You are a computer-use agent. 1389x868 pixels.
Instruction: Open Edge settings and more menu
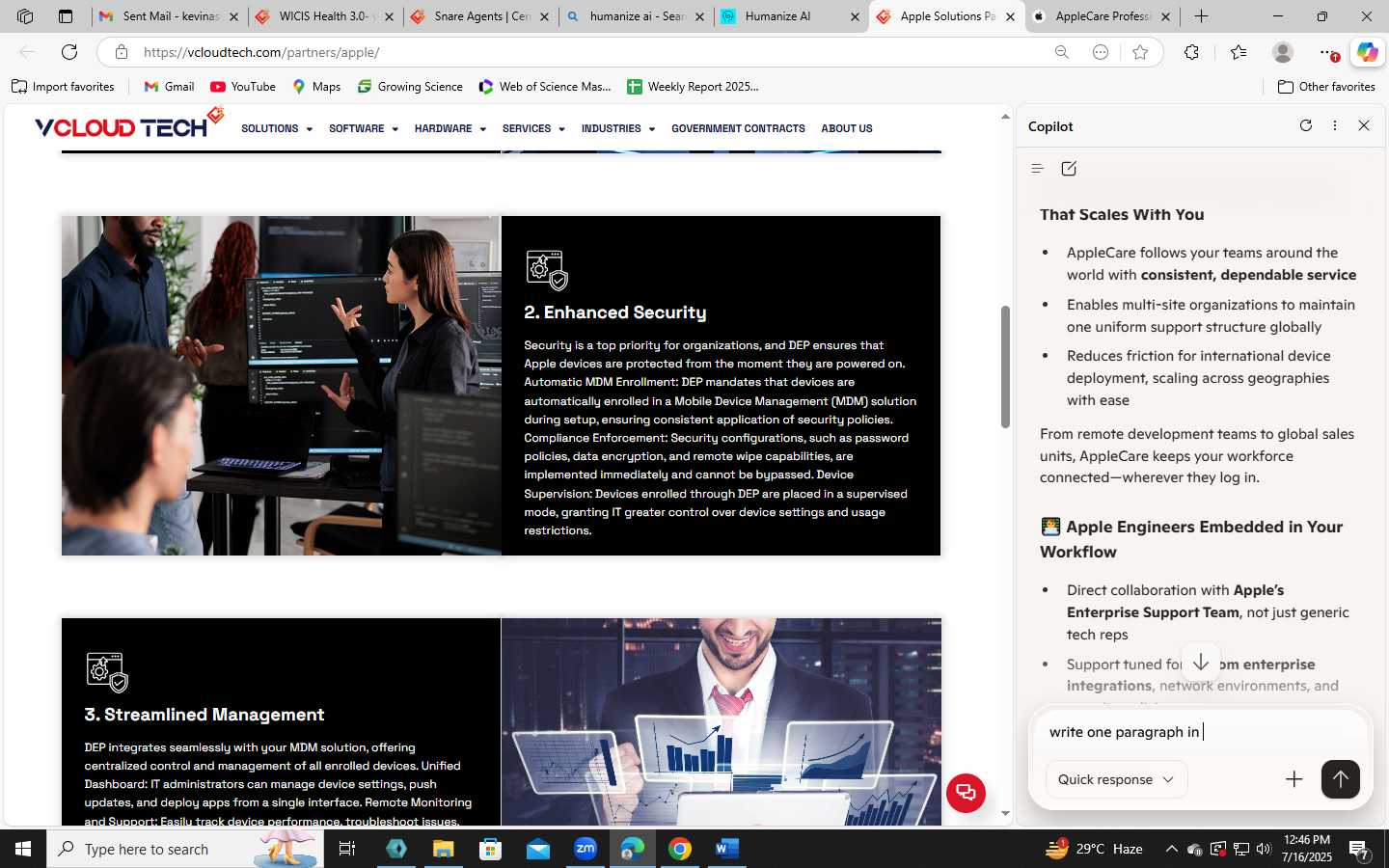tap(1327, 52)
